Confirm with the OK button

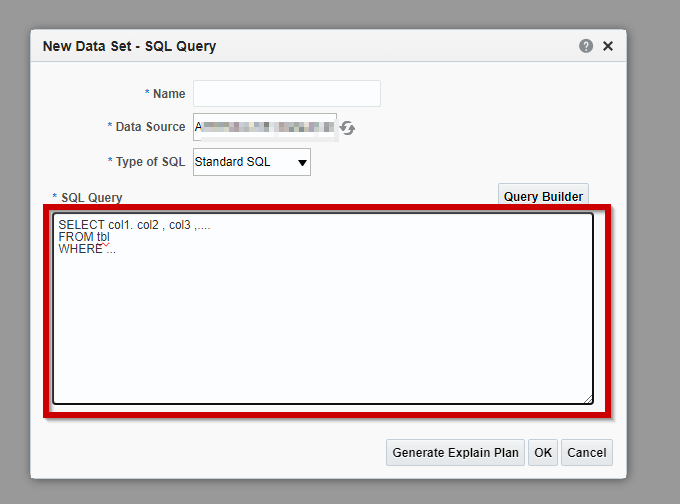tap(542, 453)
